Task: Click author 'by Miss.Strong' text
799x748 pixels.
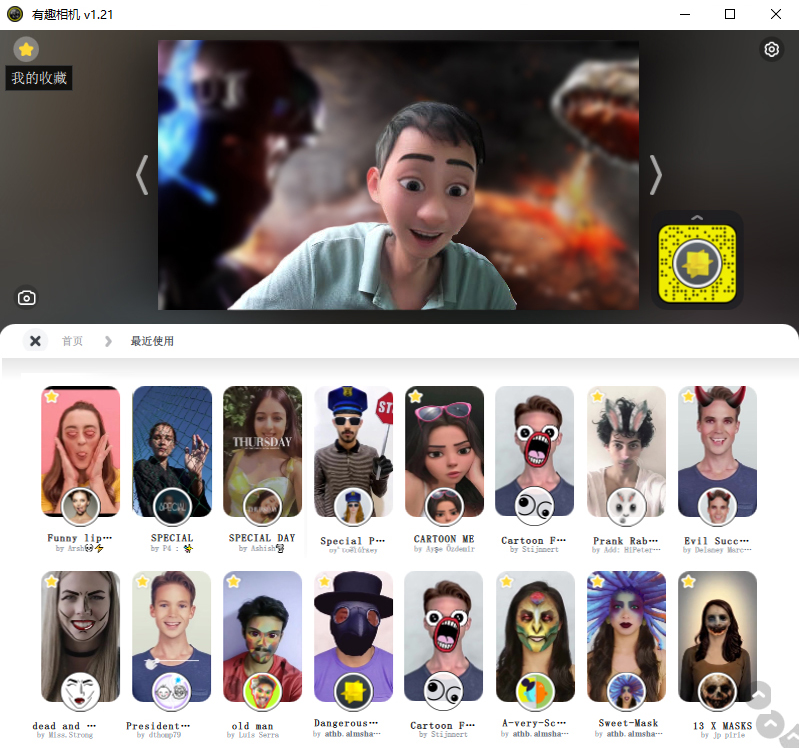Action: click(x=65, y=735)
